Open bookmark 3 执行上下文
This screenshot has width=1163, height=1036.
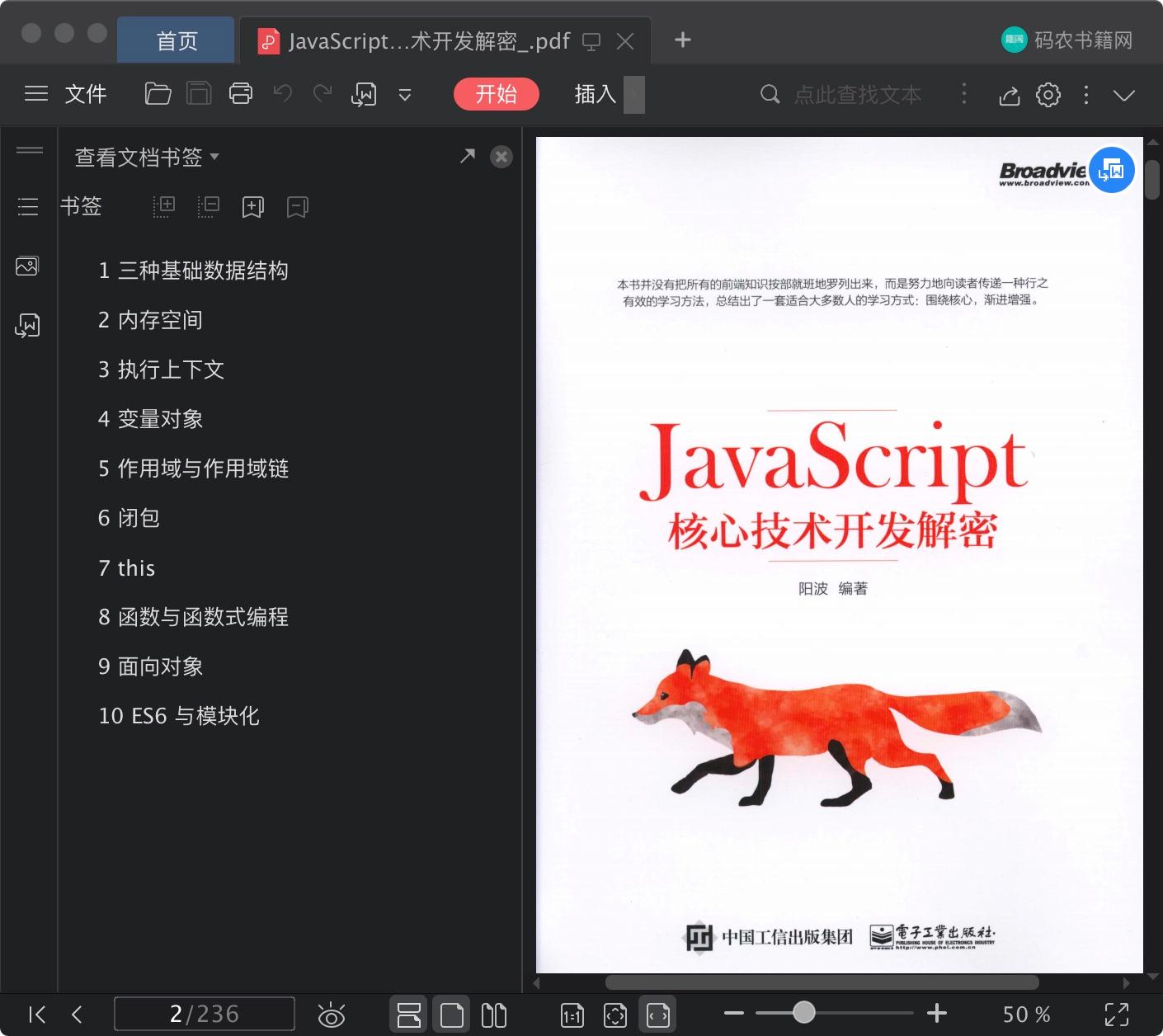click(x=161, y=370)
